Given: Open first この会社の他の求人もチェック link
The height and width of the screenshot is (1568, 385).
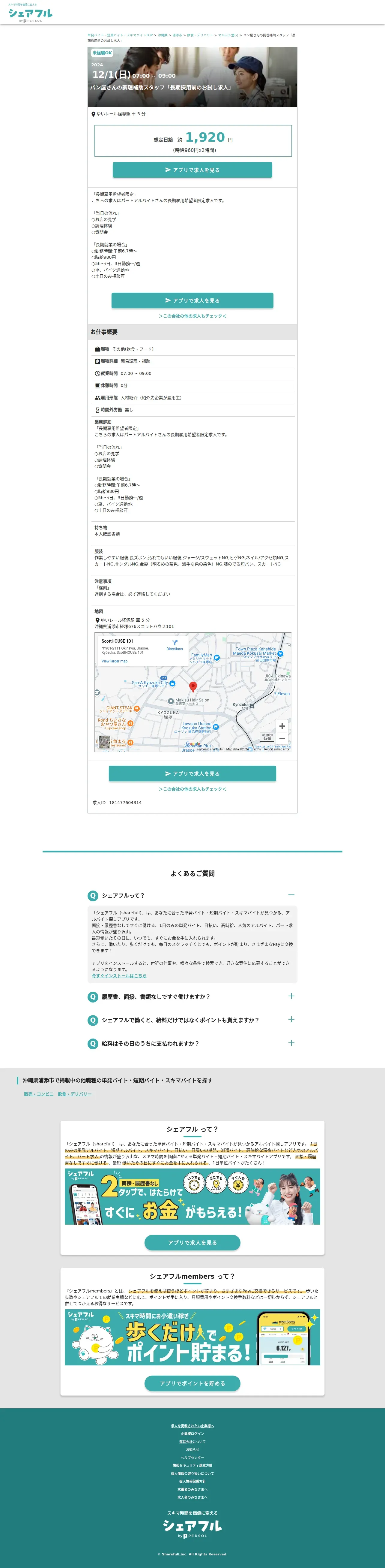Looking at the screenshot, I should coord(192,316).
